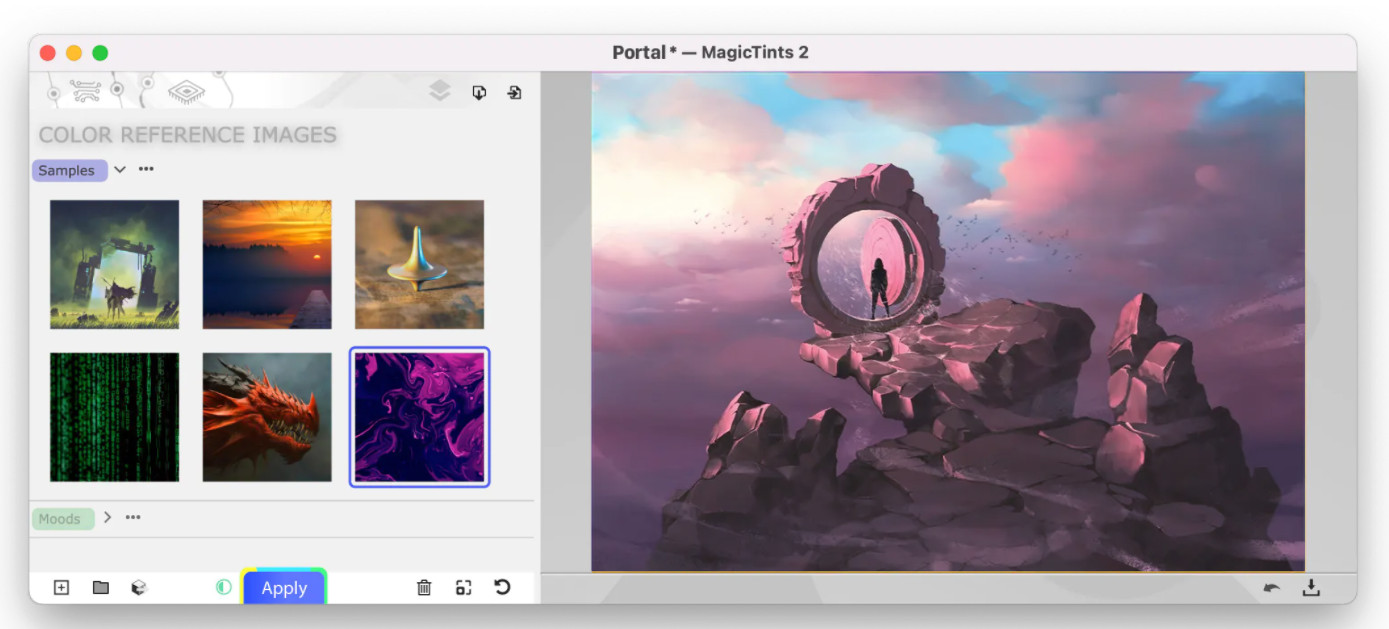Reset with the circular arrow icon
1389x629 pixels.
[502, 587]
